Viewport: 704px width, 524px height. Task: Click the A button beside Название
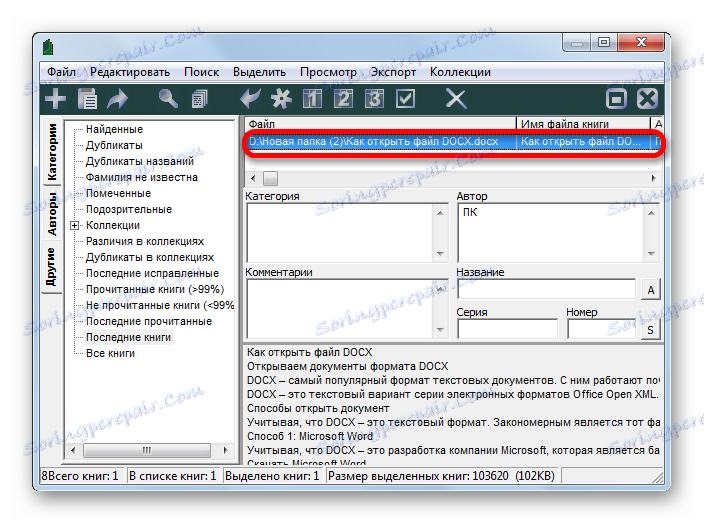pos(651,290)
